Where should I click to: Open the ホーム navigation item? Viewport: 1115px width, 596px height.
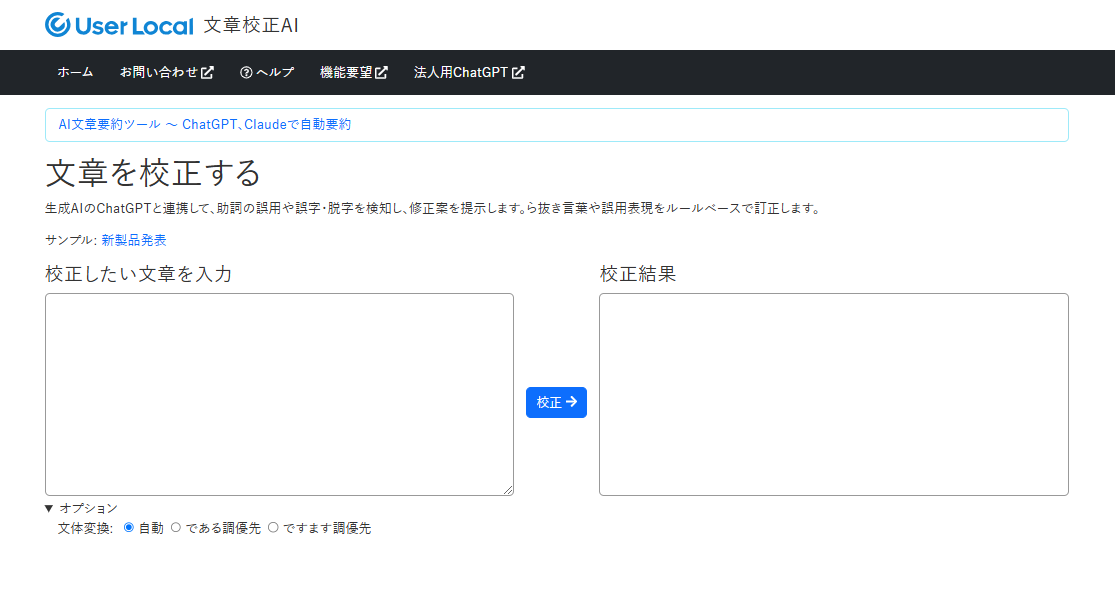tap(75, 73)
